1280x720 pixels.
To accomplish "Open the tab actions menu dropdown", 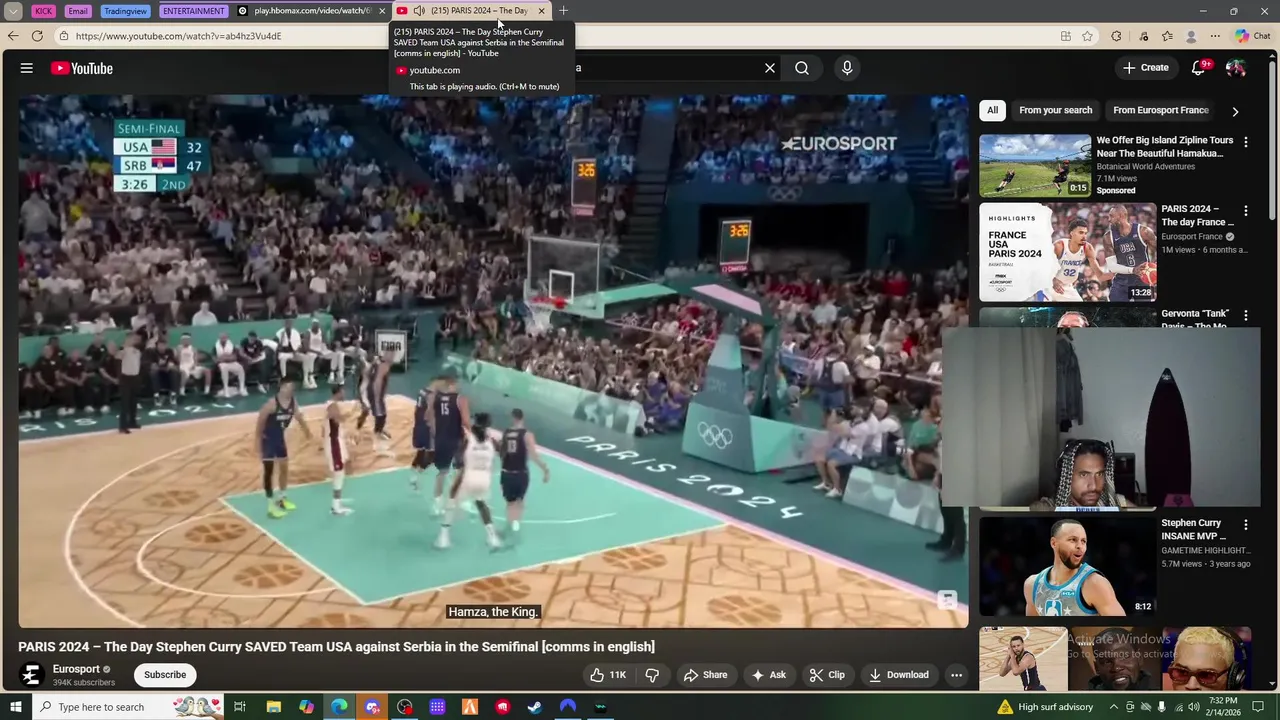I will coord(13,11).
